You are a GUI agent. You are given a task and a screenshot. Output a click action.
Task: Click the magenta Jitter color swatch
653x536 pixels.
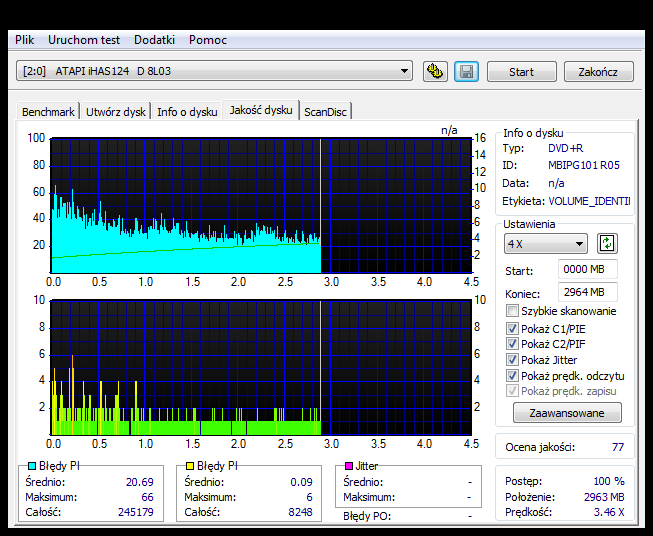click(x=349, y=466)
